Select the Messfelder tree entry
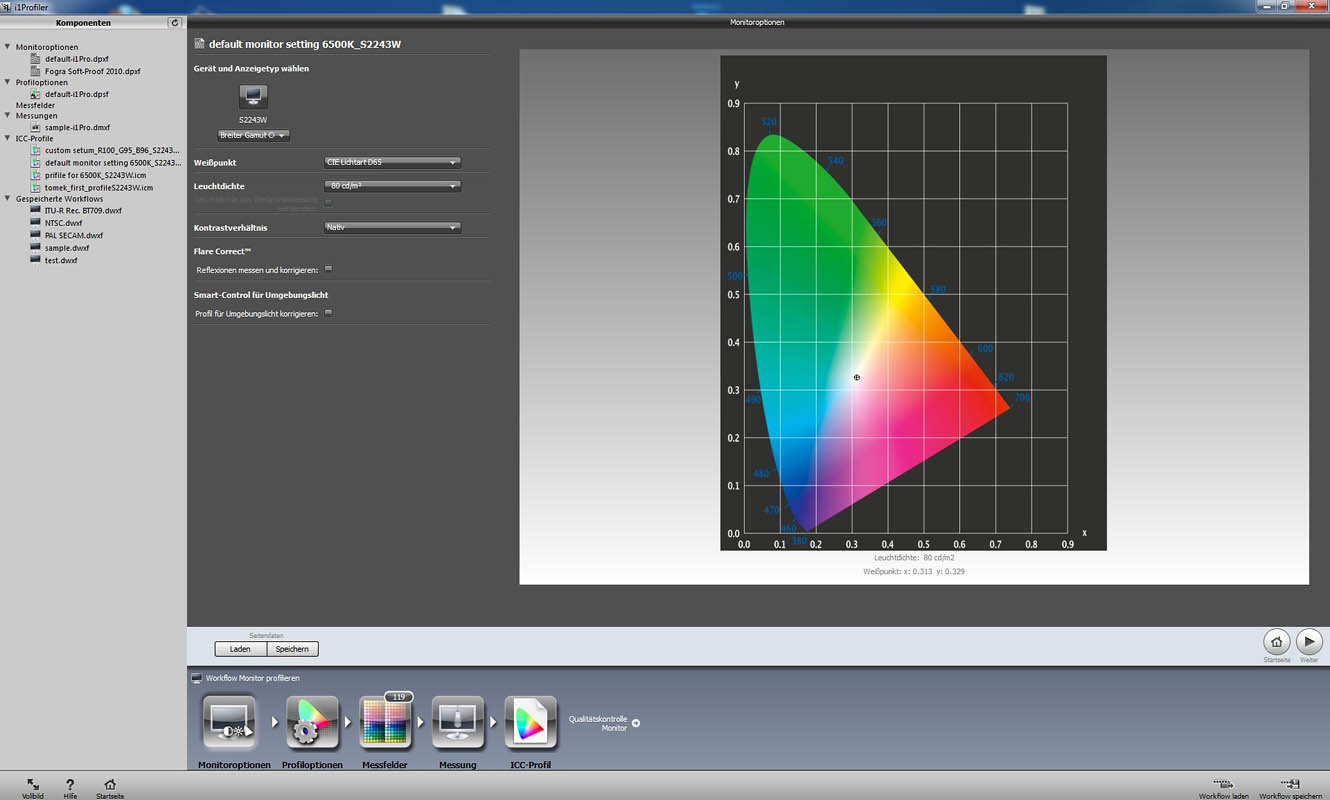Image resolution: width=1330 pixels, height=800 pixels. [x=36, y=105]
